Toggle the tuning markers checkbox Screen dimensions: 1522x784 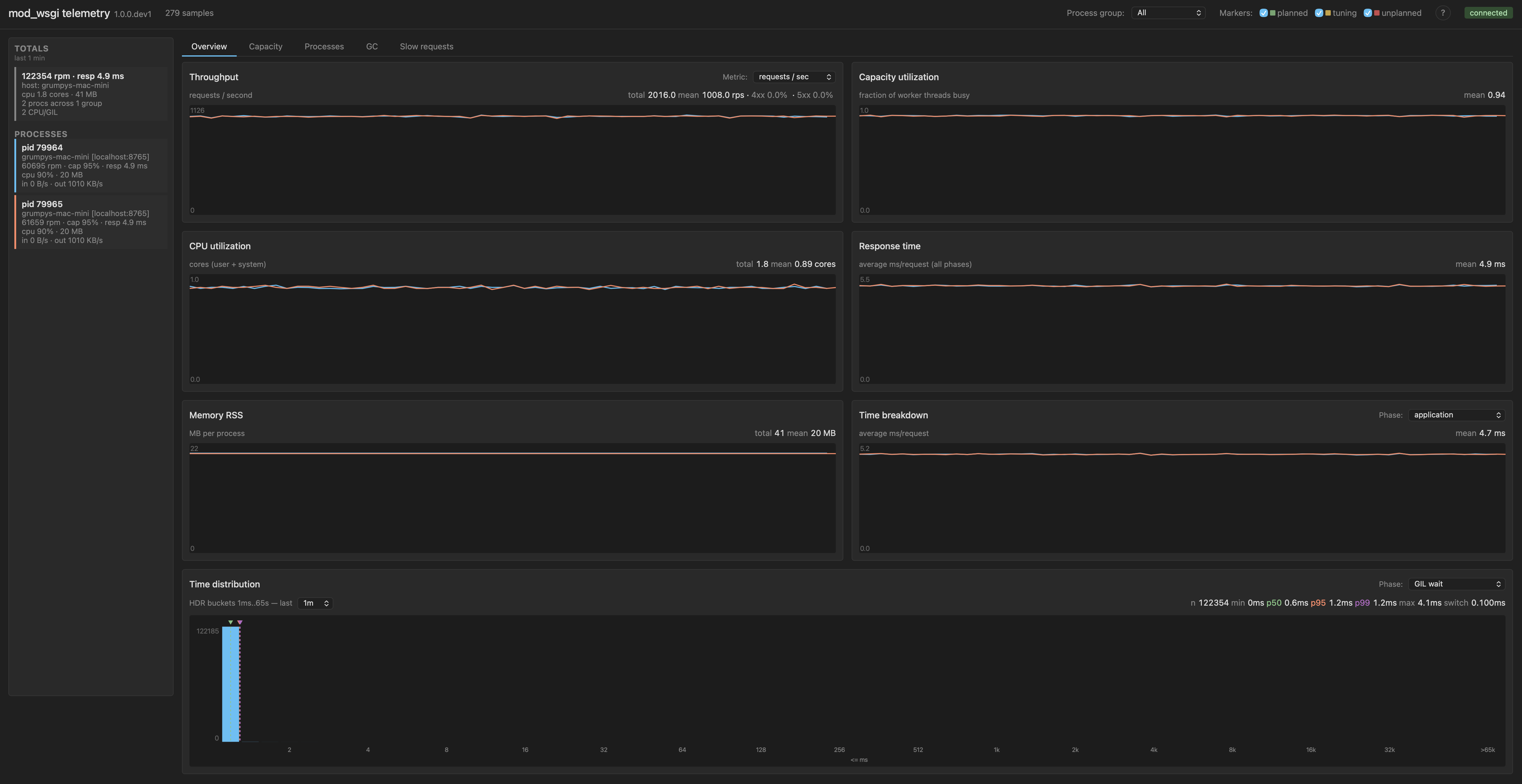[1319, 13]
